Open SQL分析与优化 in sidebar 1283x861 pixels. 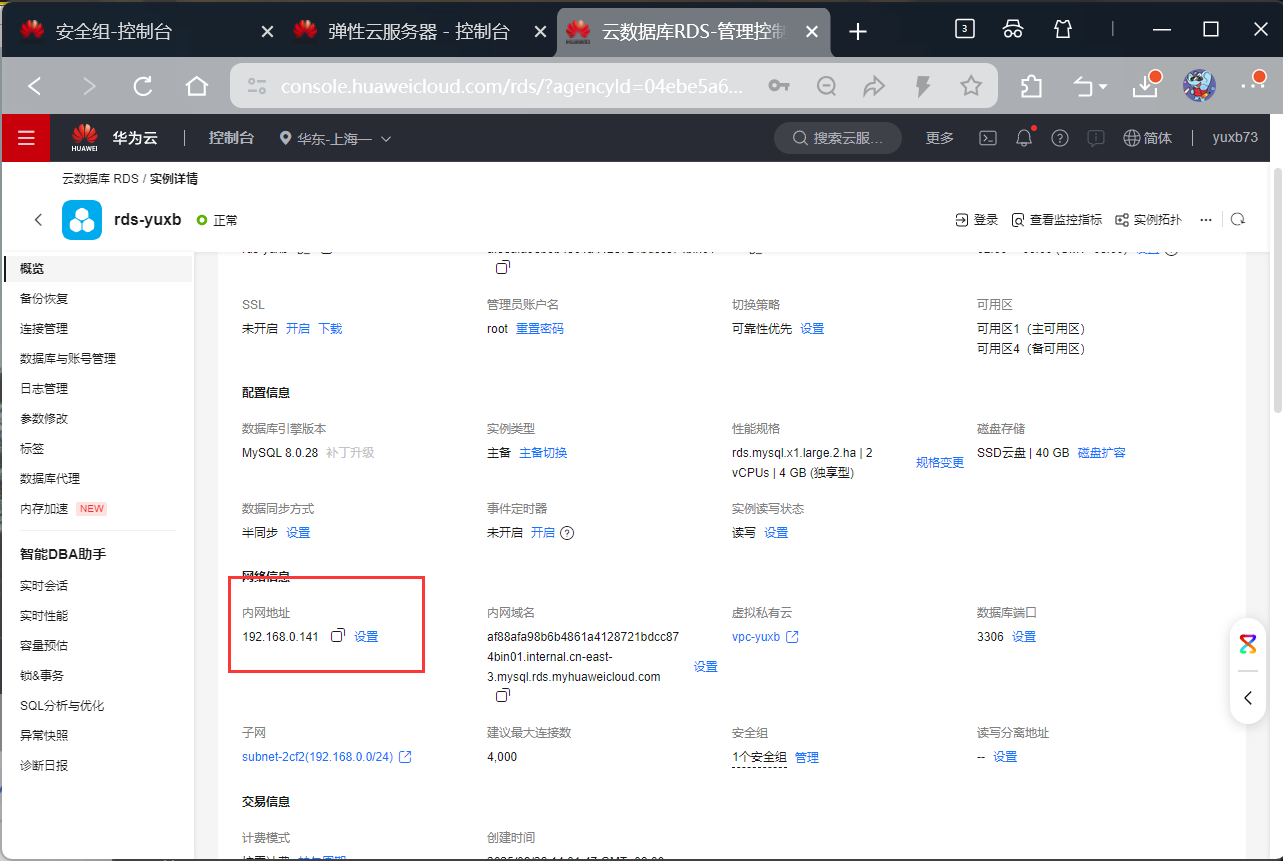click(x=62, y=705)
